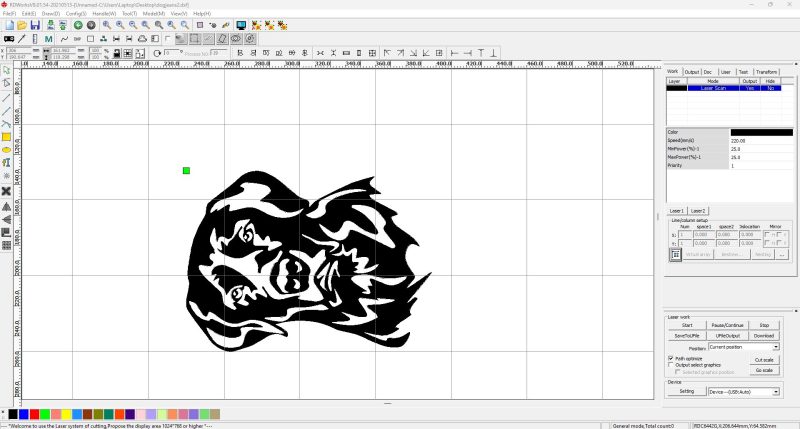Image resolution: width=800 pixels, height=429 pixels.
Task: Select the Laser Scan layer row
Action: click(x=723, y=88)
